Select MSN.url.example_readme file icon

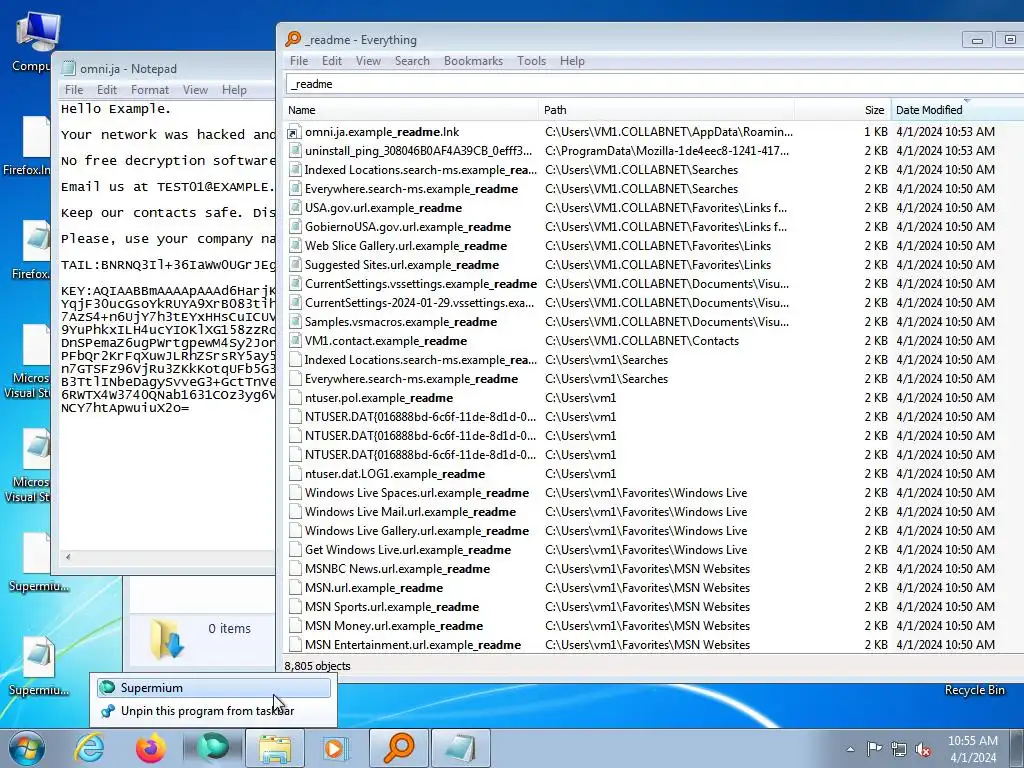(x=295, y=587)
